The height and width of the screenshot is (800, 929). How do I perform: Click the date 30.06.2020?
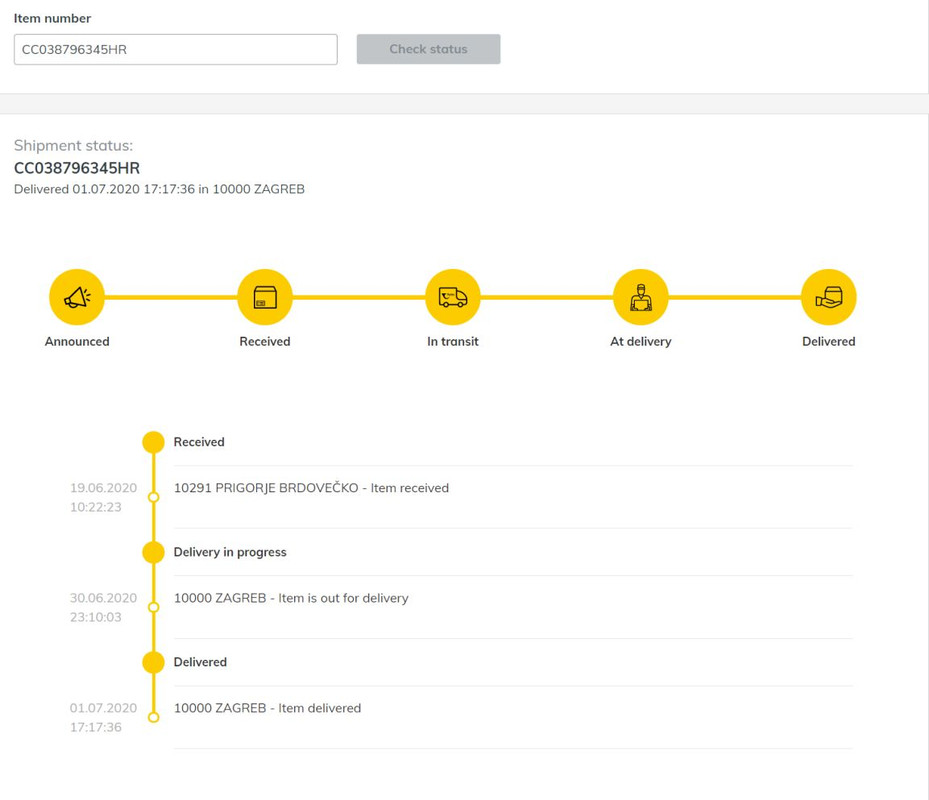pyautogui.click(x=104, y=598)
